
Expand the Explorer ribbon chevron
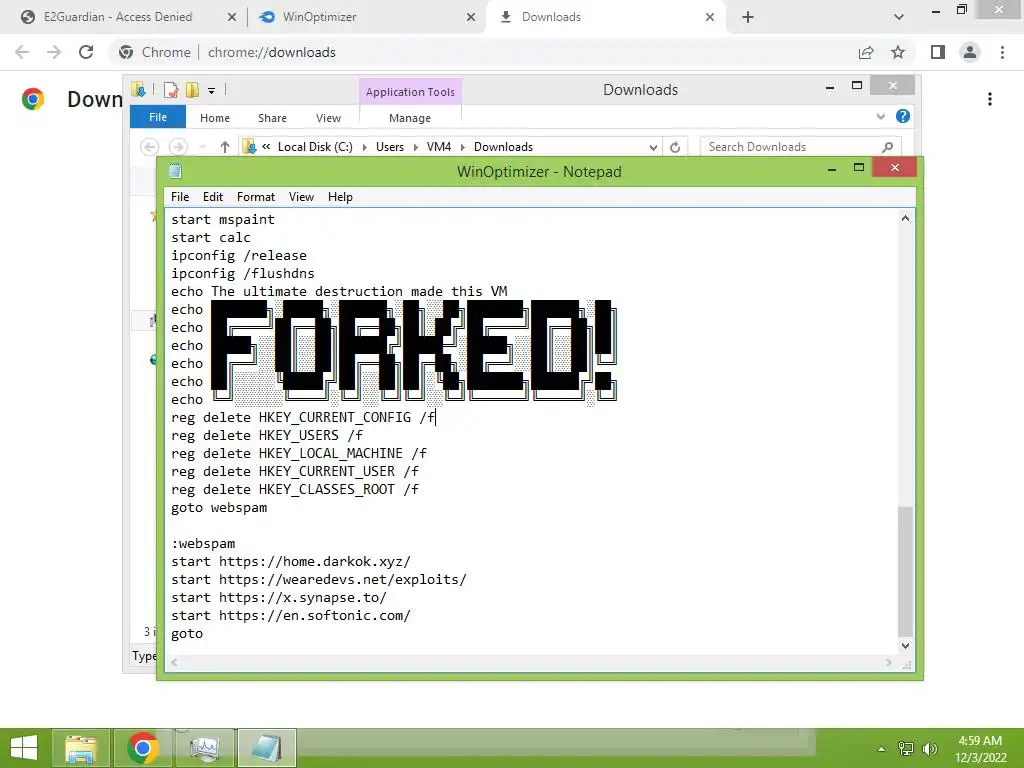[x=881, y=116]
